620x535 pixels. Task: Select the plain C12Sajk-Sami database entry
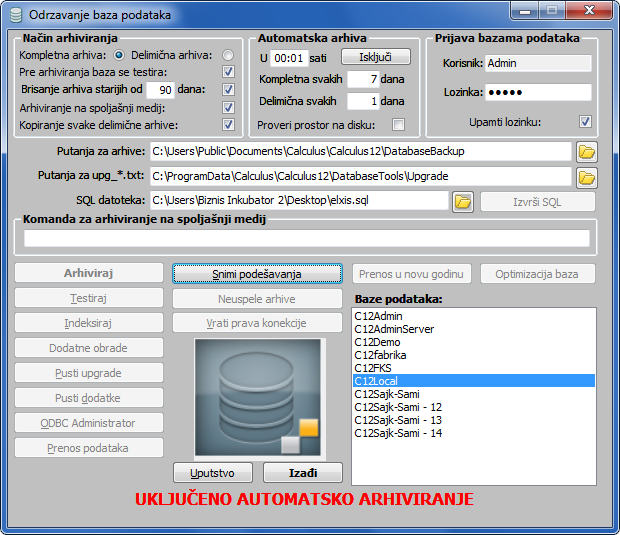pos(474,394)
